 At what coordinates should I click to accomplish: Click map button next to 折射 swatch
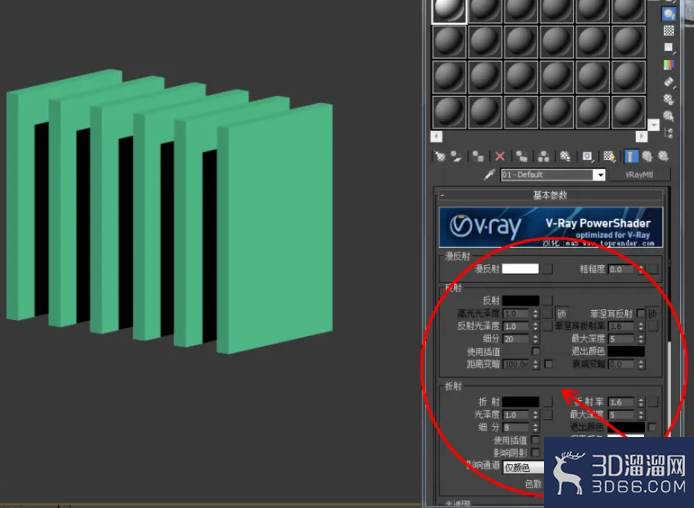point(548,402)
